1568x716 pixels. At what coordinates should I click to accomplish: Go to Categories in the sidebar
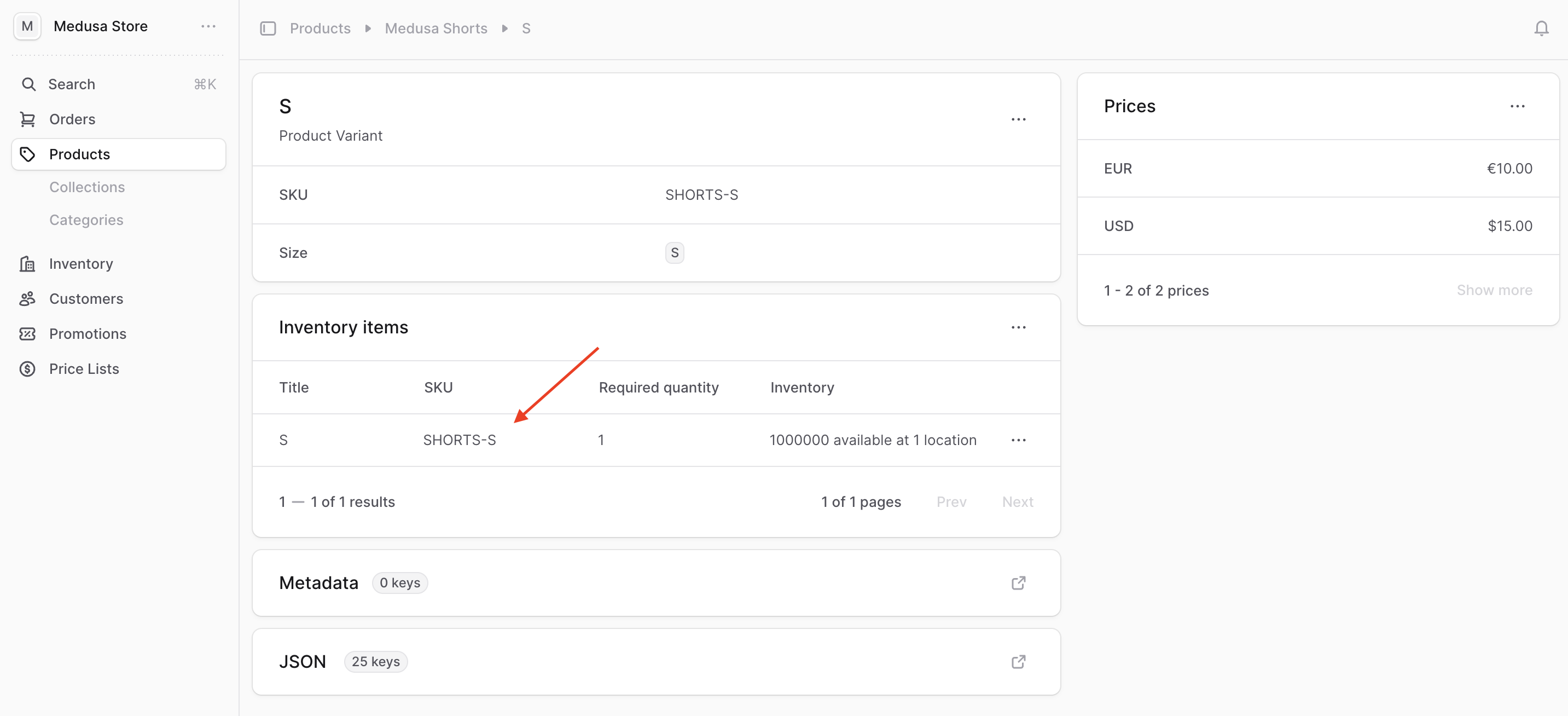(x=86, y=220)
